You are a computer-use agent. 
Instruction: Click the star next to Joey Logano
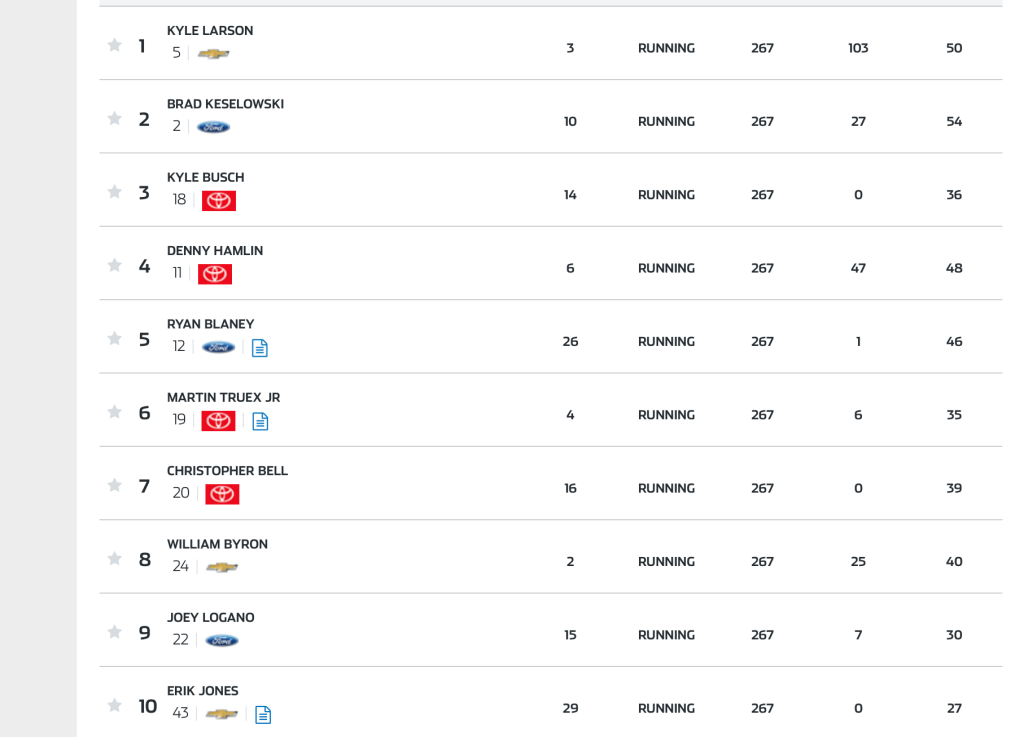tap(115, 631)
